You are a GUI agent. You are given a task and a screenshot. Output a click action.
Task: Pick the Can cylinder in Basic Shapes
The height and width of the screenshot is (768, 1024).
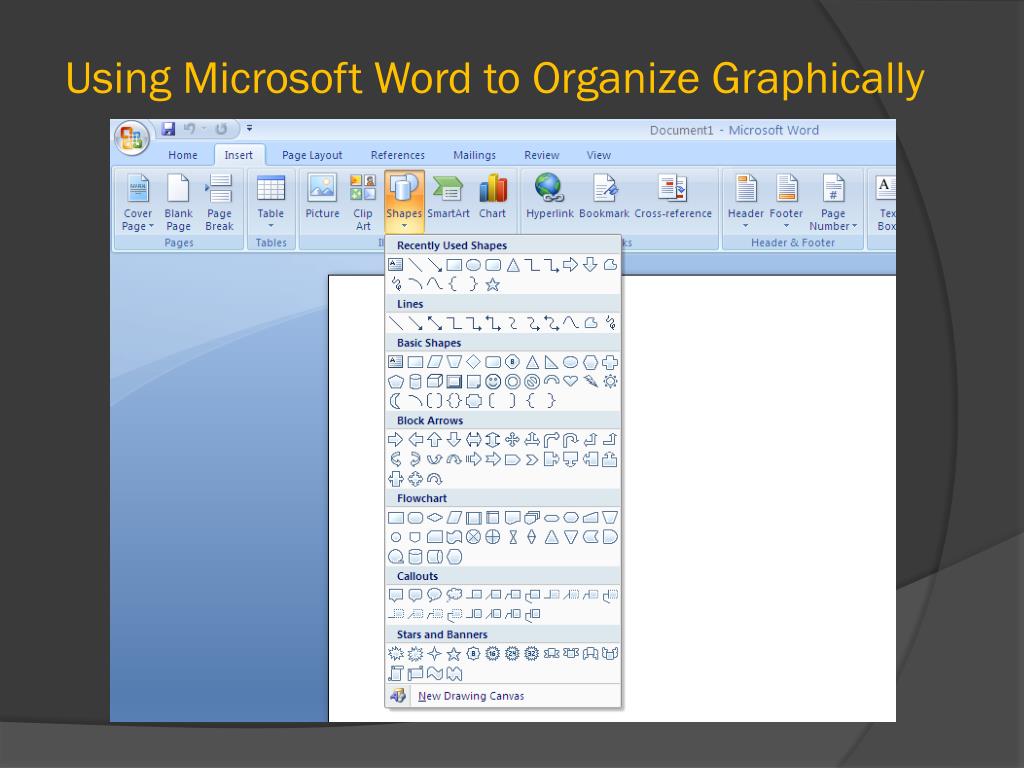(x=415, y=381)
